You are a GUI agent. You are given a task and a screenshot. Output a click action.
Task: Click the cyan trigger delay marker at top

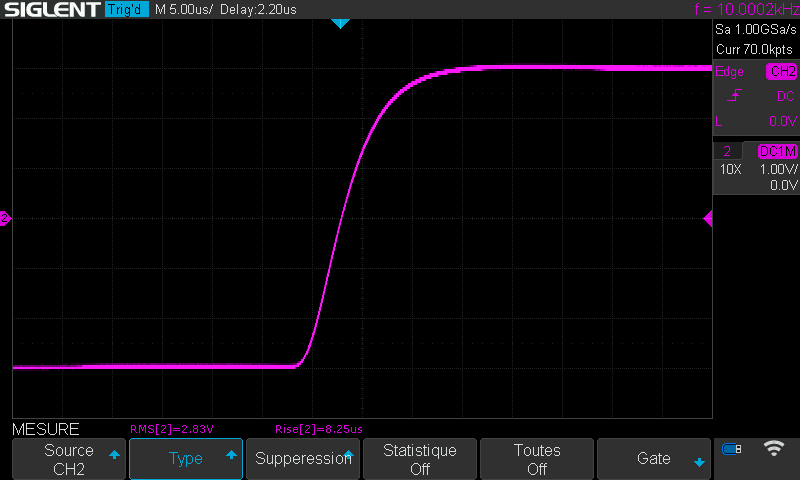[340, 23]
